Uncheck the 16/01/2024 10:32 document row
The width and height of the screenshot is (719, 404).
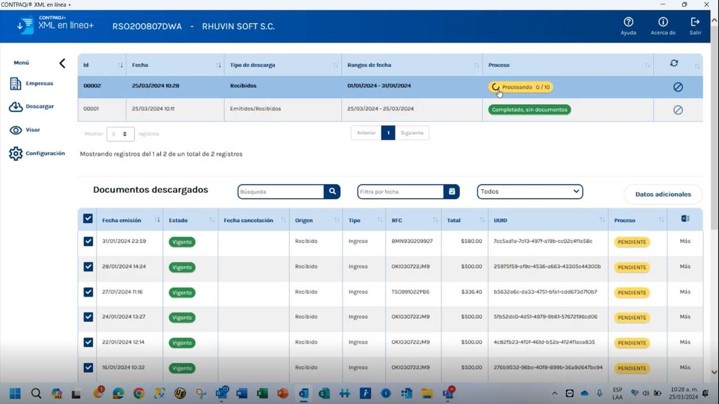(88, 368)
